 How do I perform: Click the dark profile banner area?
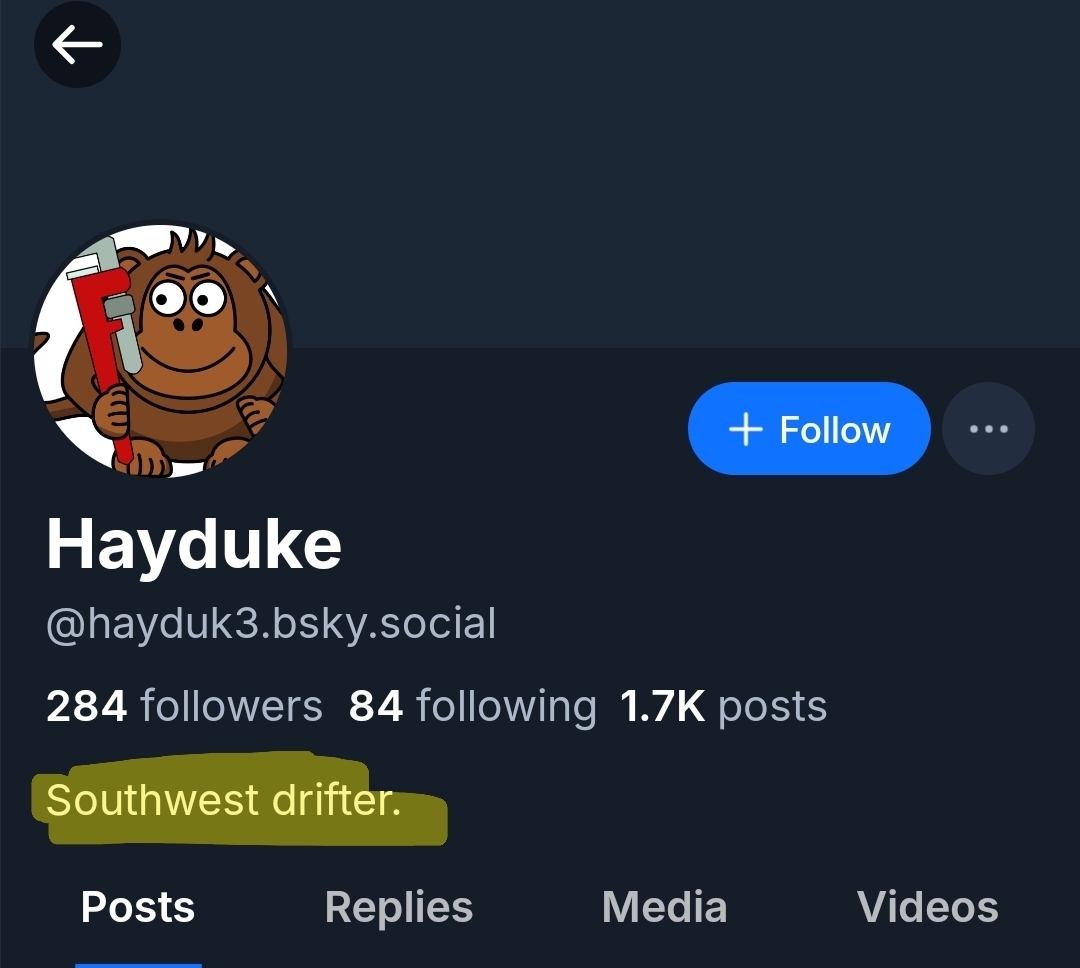(600, 170)
